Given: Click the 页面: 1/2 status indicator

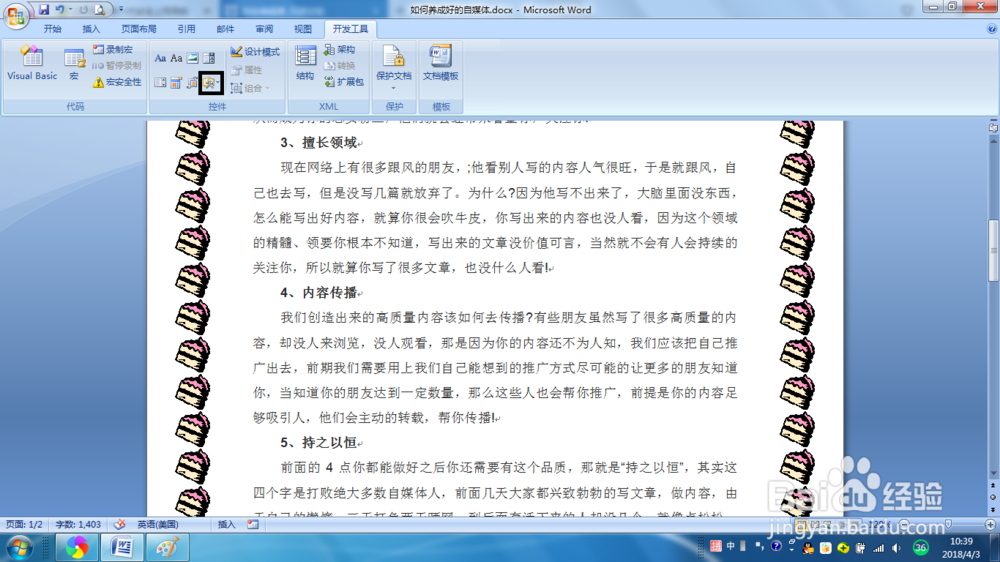Looking at the screenshot, I should coord(24,524).
